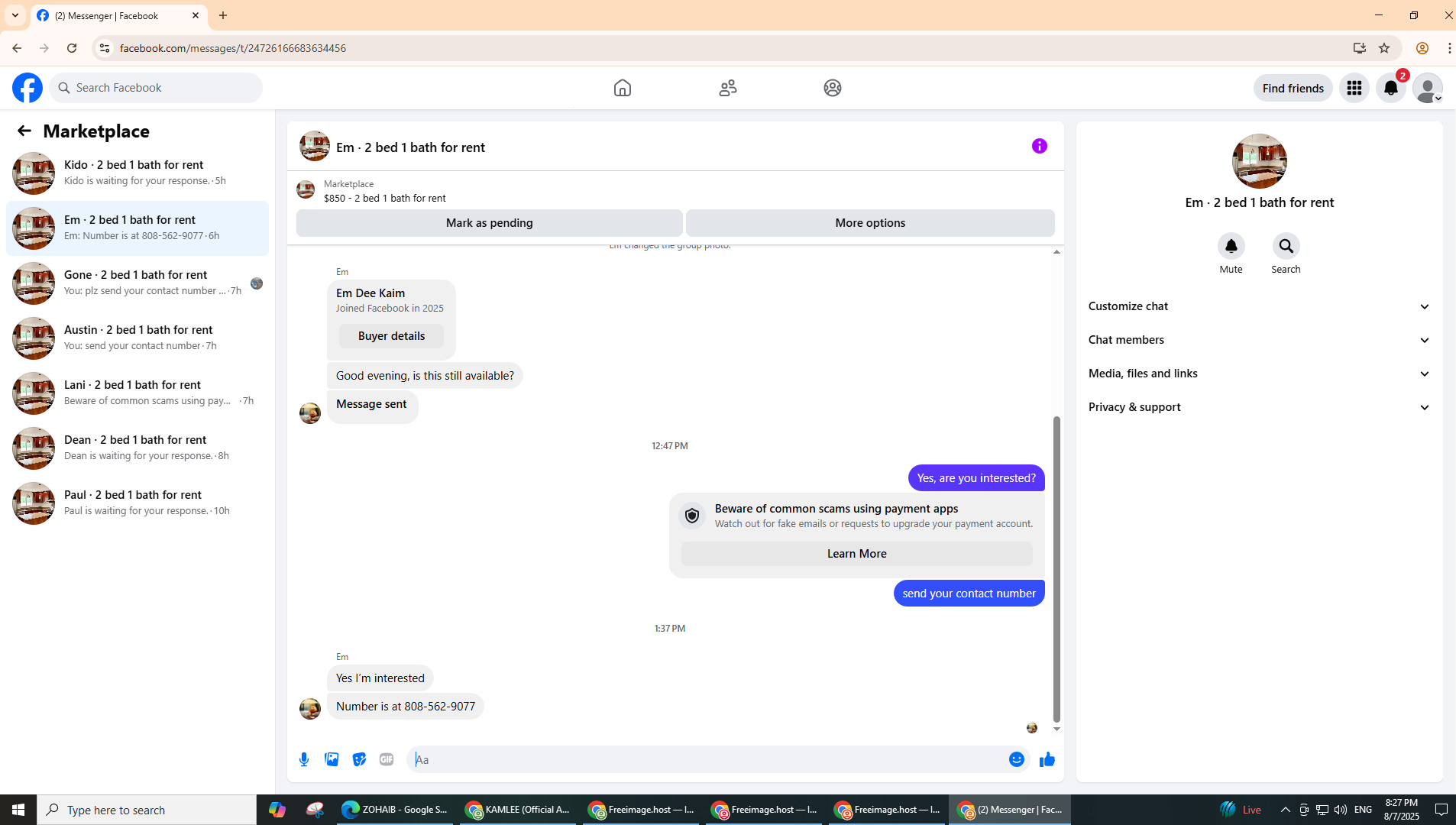The height and width of the screenshot is (825, 1456).
Task: Expand Media, files and links section
Action: [x=1259, y=374]
